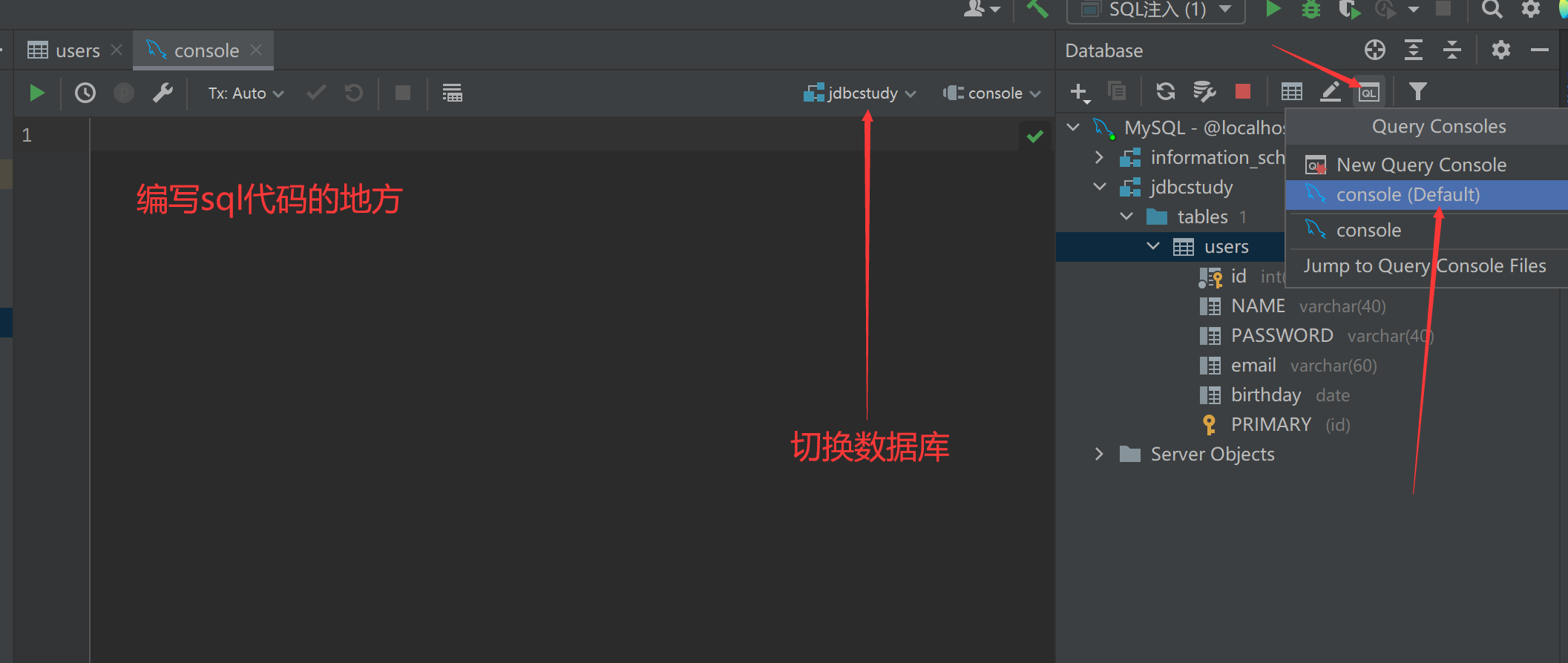Select the birthday date column
The image size is (1568, 663).
[1274, 395]
